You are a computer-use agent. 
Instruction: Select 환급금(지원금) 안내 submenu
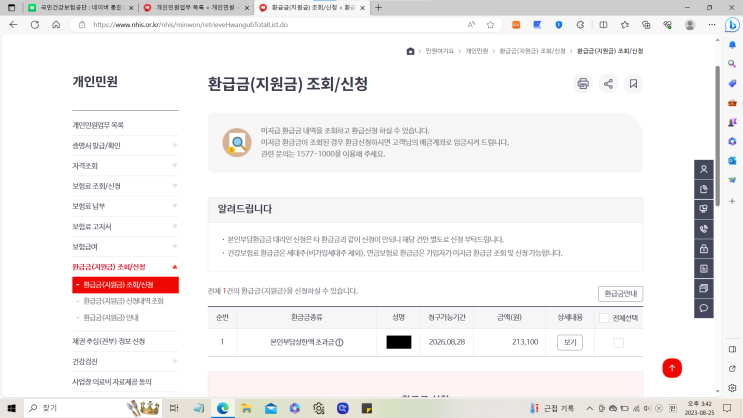tap(111, 318)
